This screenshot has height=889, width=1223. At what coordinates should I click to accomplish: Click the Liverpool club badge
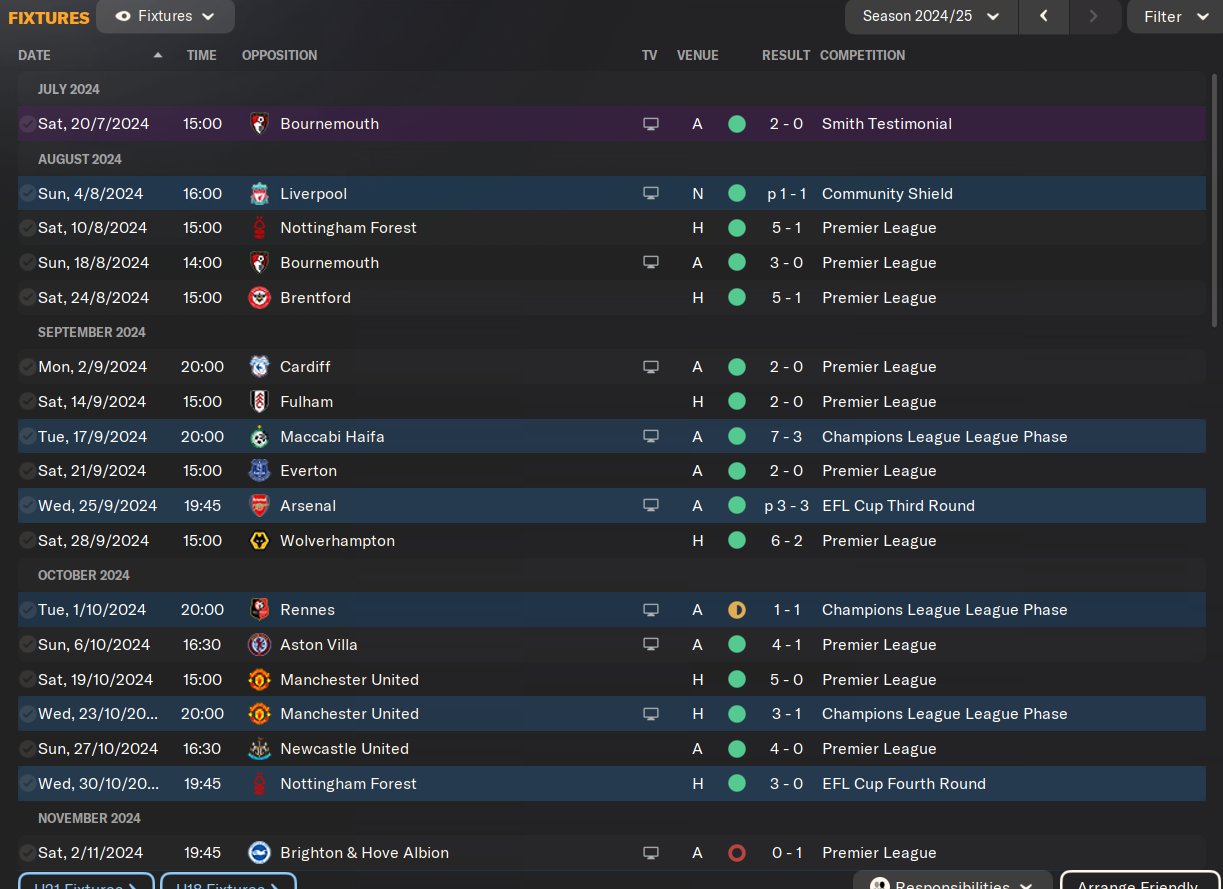click(259, 194)
